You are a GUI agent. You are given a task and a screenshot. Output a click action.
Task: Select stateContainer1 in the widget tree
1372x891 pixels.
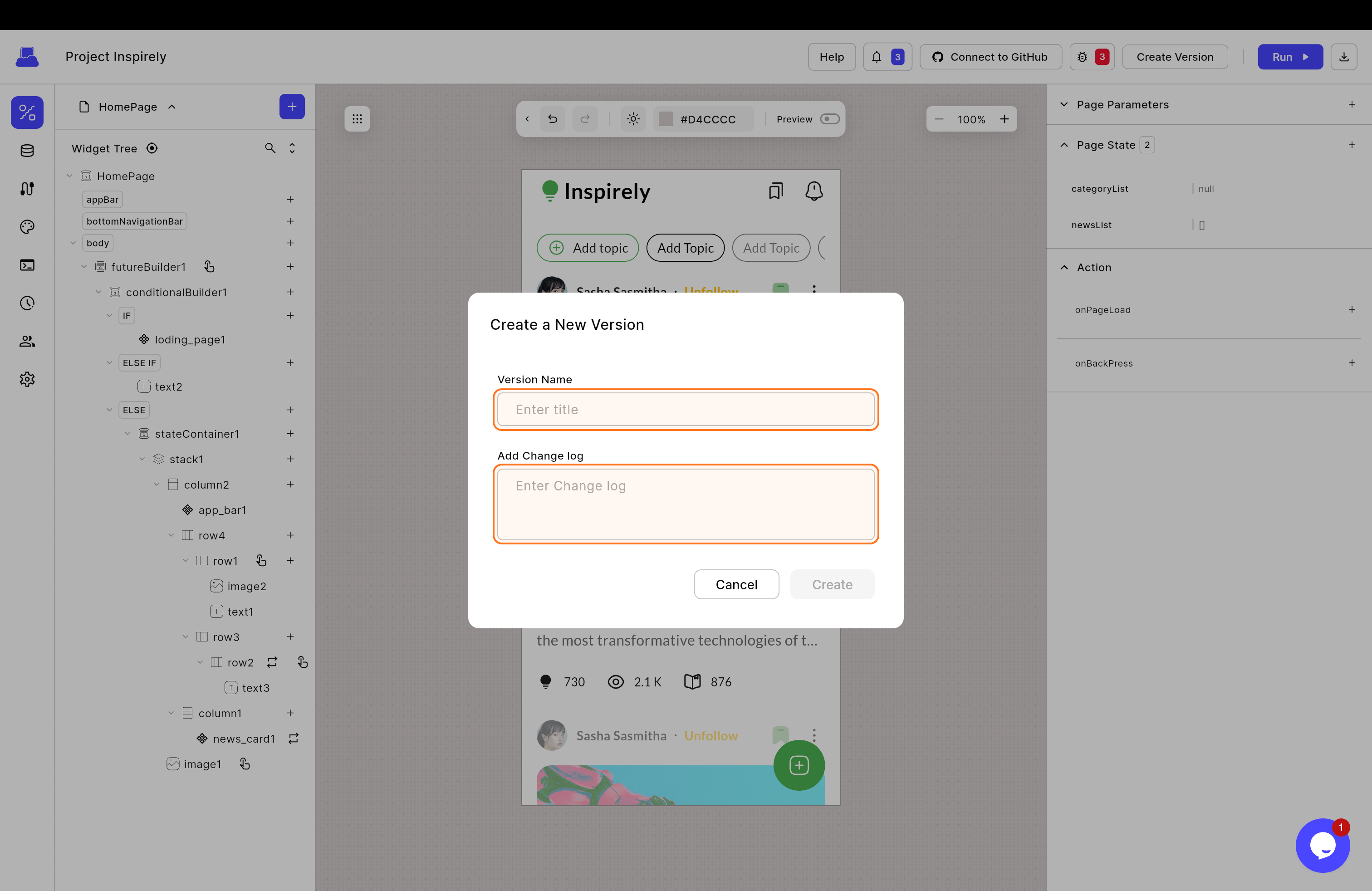coord(196,433)
